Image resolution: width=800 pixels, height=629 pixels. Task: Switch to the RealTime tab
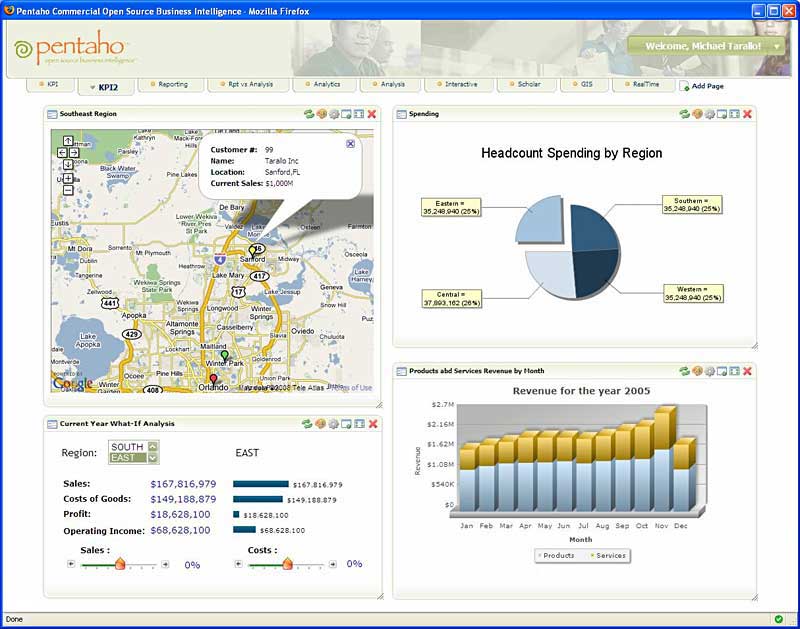tap(643, 85)
